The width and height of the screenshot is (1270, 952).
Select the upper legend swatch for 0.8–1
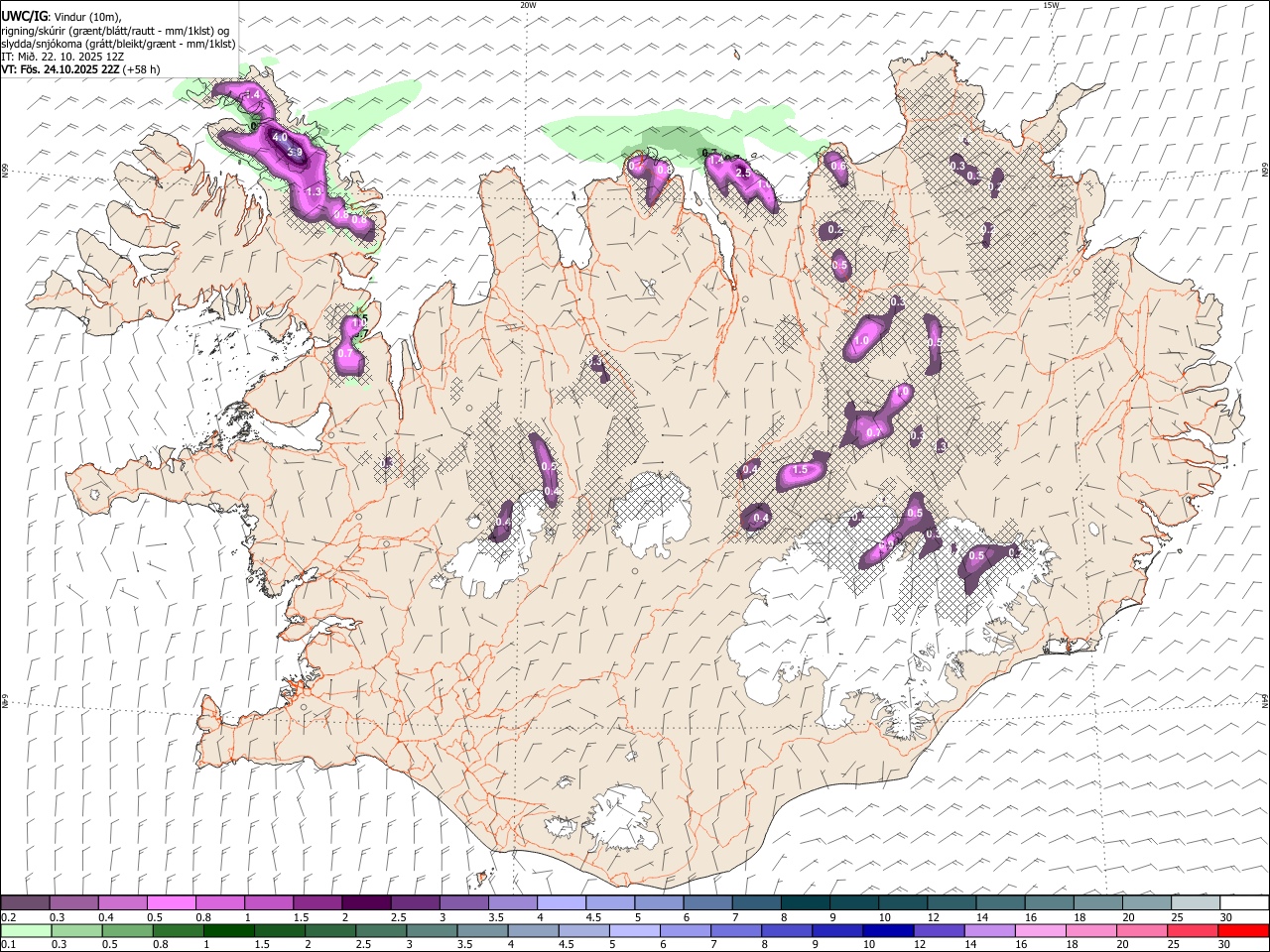(220, 903)
